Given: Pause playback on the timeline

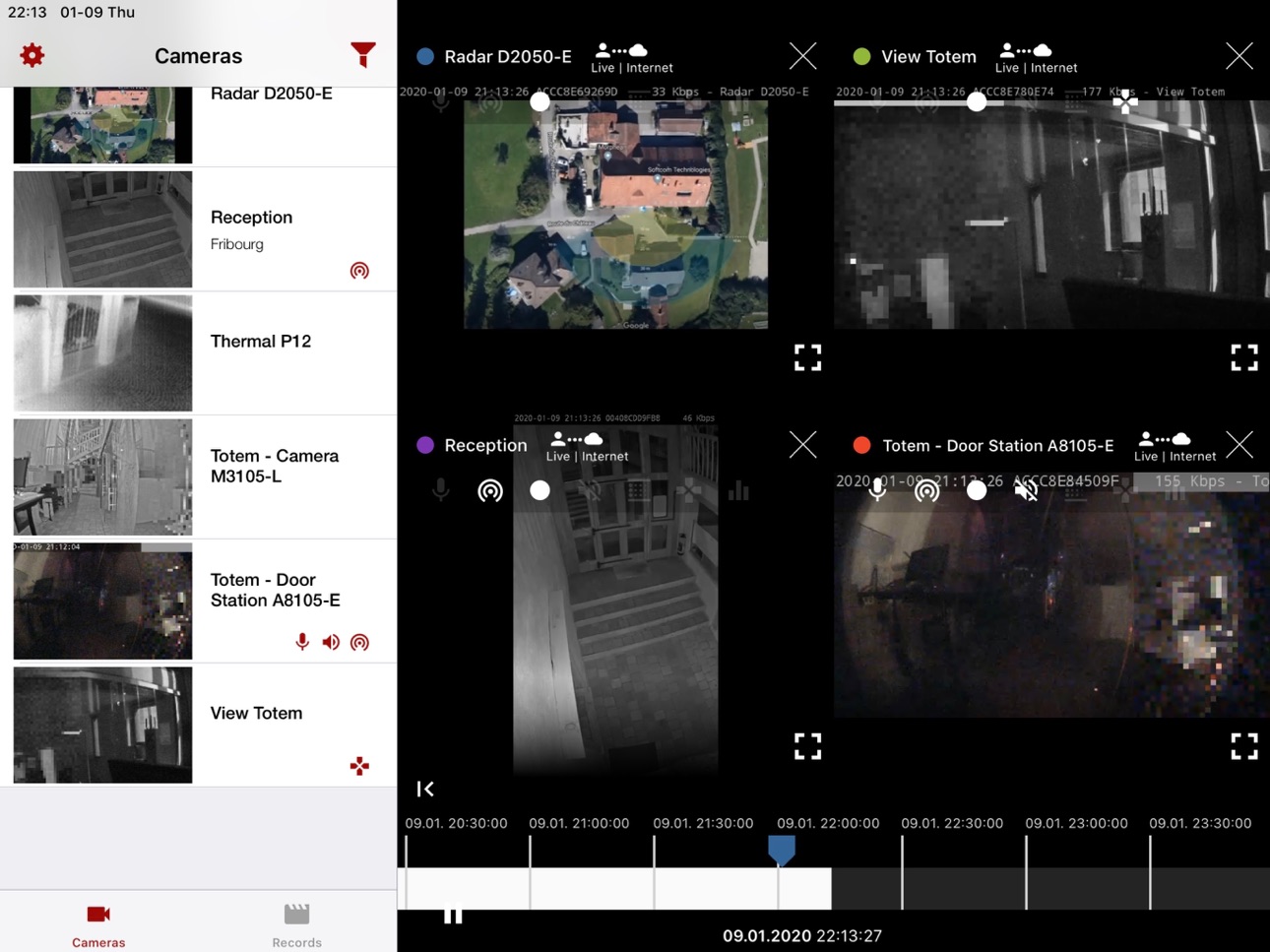Looking at the screenshot, I should [453, 914].
